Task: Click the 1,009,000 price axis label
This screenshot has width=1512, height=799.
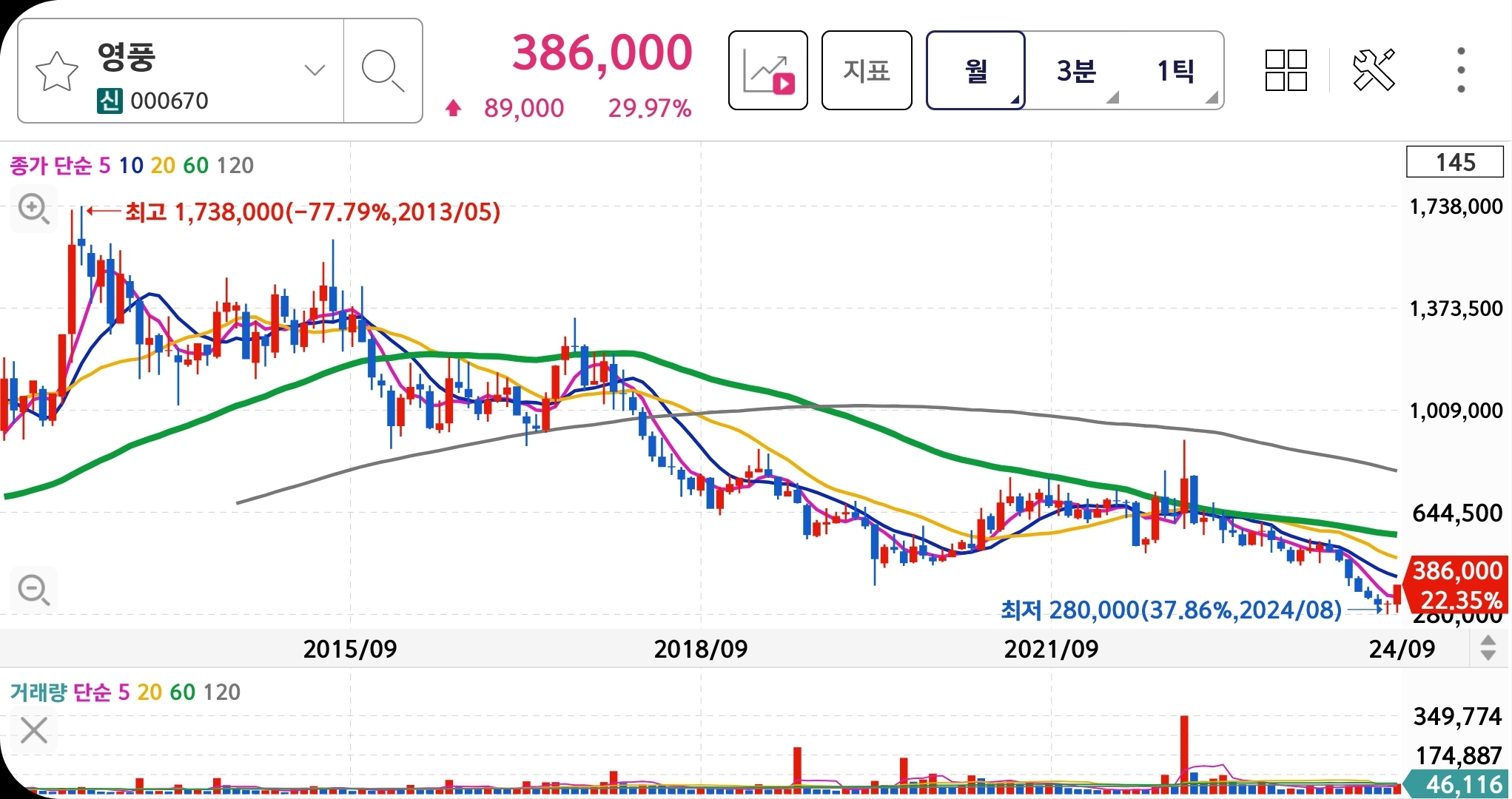Action: tap(1456, 411)
